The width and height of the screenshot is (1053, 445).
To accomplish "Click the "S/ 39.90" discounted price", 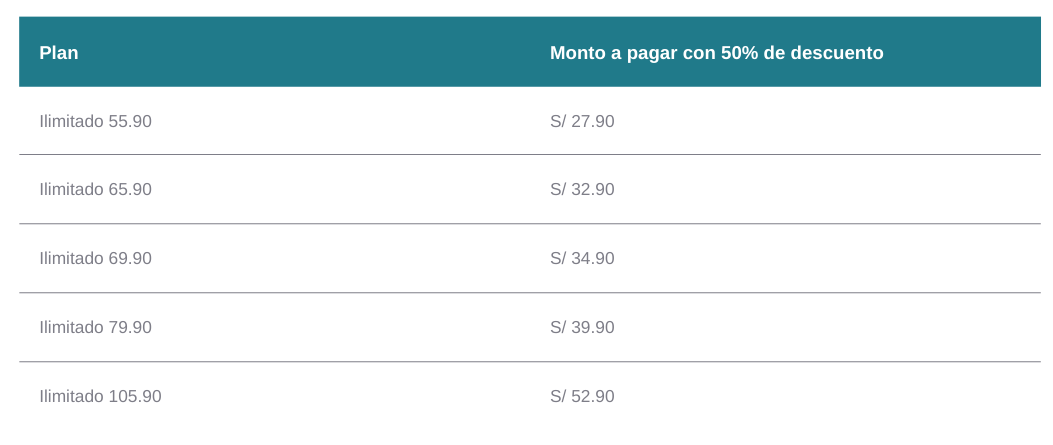I will [582, 327].
